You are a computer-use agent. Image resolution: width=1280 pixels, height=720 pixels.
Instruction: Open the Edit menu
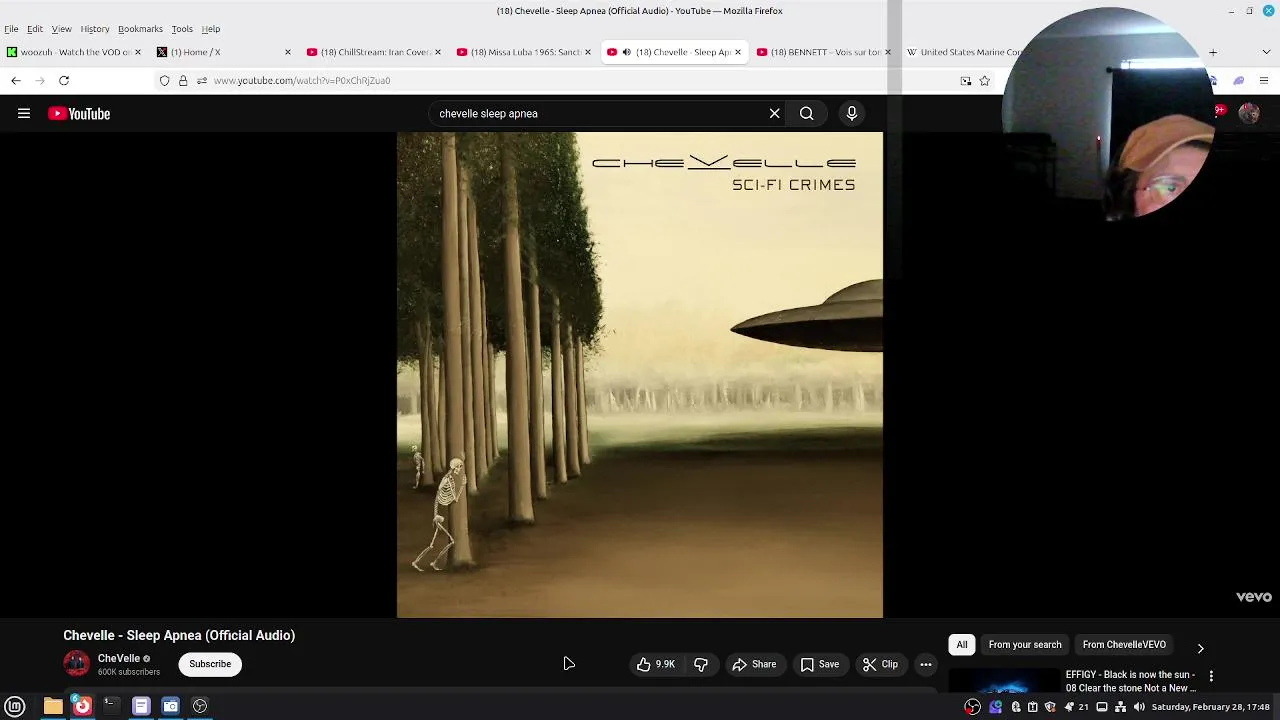coord(35,29)
